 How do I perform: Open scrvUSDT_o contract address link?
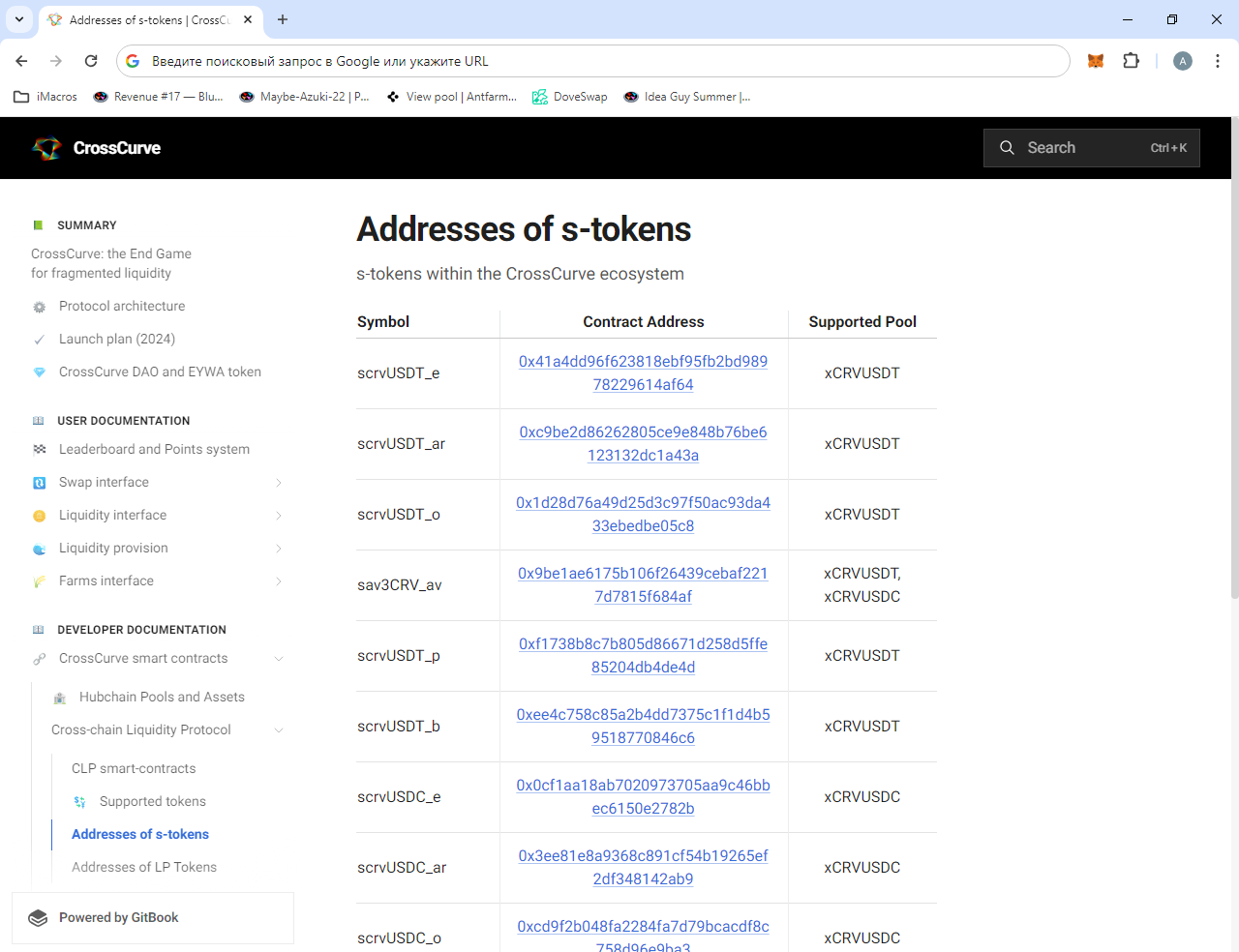point(643,515)
